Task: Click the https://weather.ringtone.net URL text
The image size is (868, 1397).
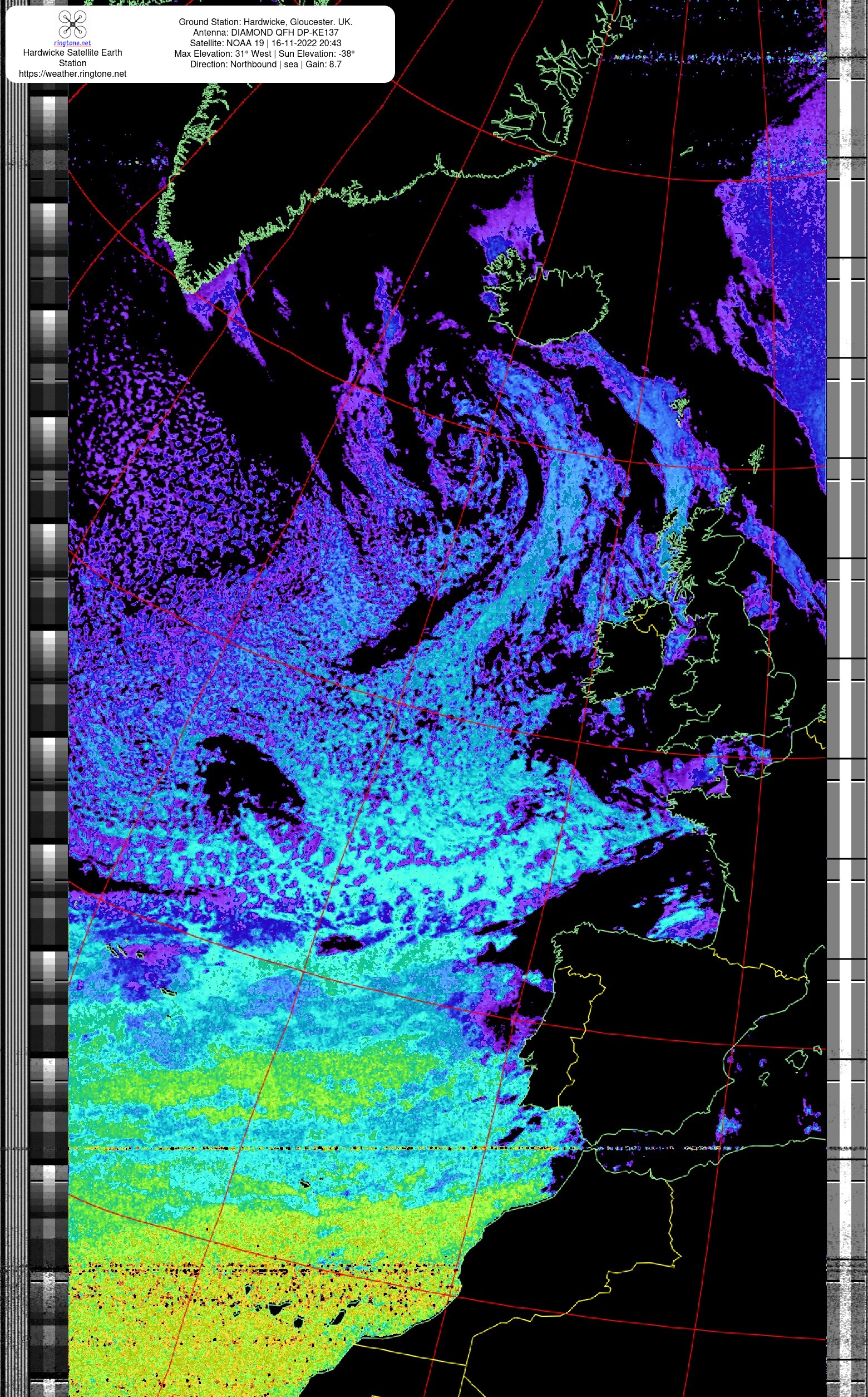Action: pos(72,73)
